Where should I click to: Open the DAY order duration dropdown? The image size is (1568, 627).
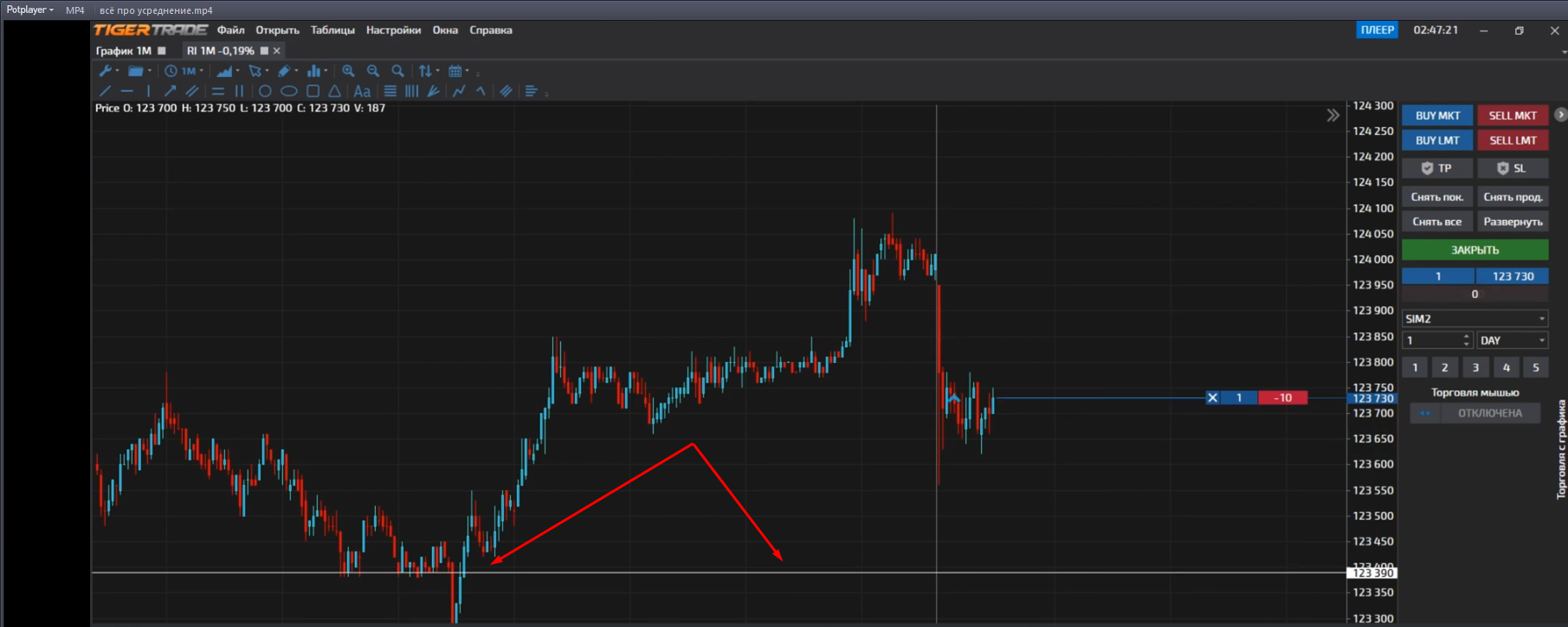pos(1512,340)
